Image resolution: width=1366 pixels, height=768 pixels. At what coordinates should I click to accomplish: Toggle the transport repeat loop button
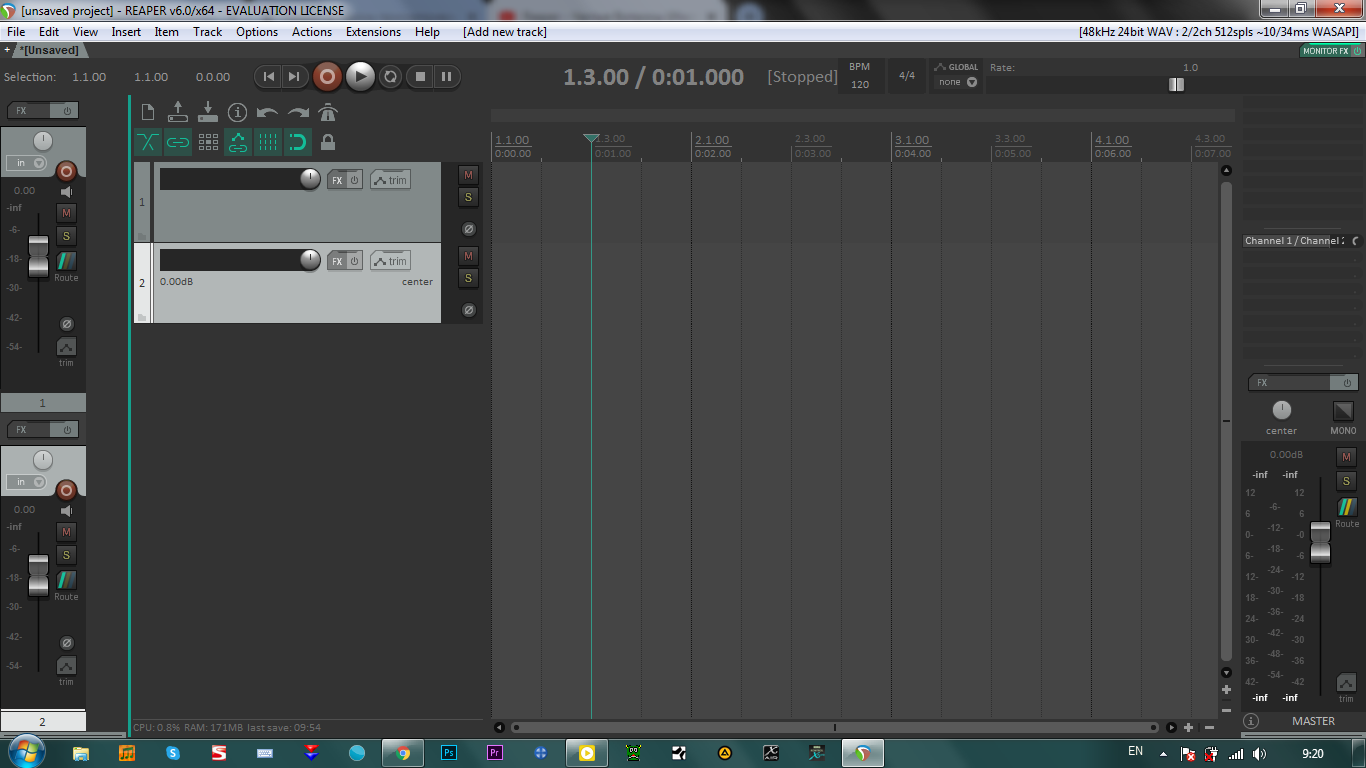click(x=391, y=76)
